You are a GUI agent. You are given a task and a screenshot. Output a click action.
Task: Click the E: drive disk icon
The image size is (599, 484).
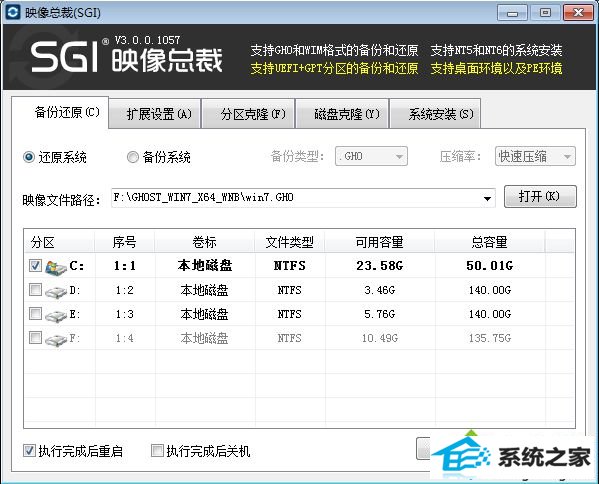56,315
